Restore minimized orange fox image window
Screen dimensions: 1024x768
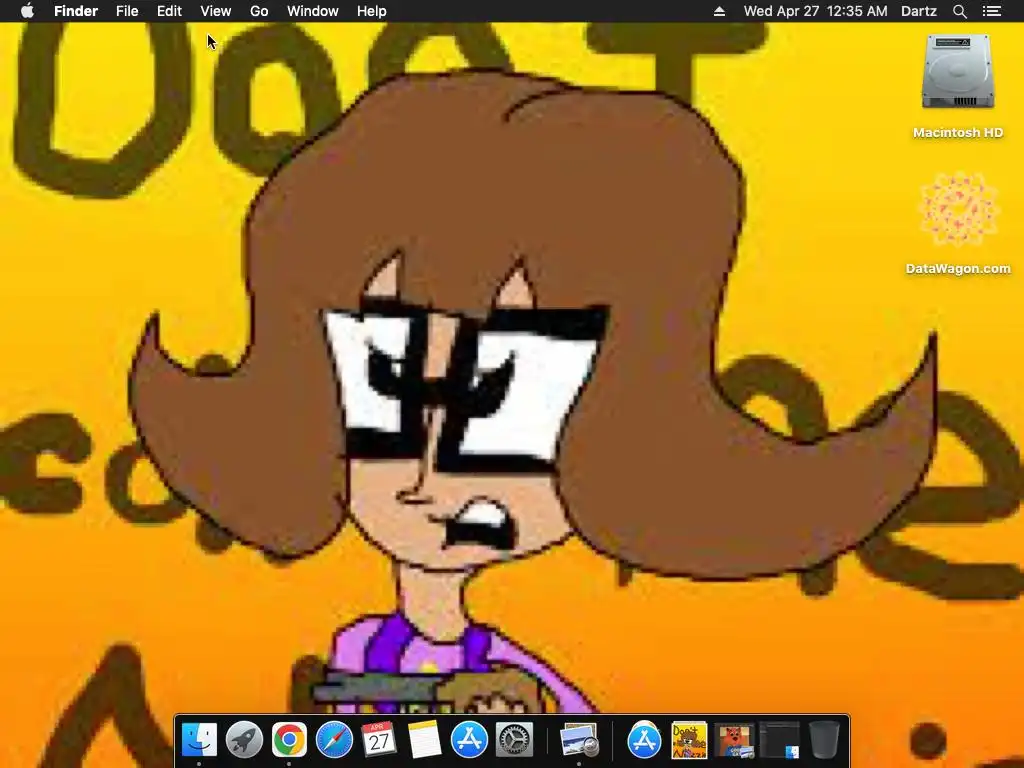pos(734,740)
